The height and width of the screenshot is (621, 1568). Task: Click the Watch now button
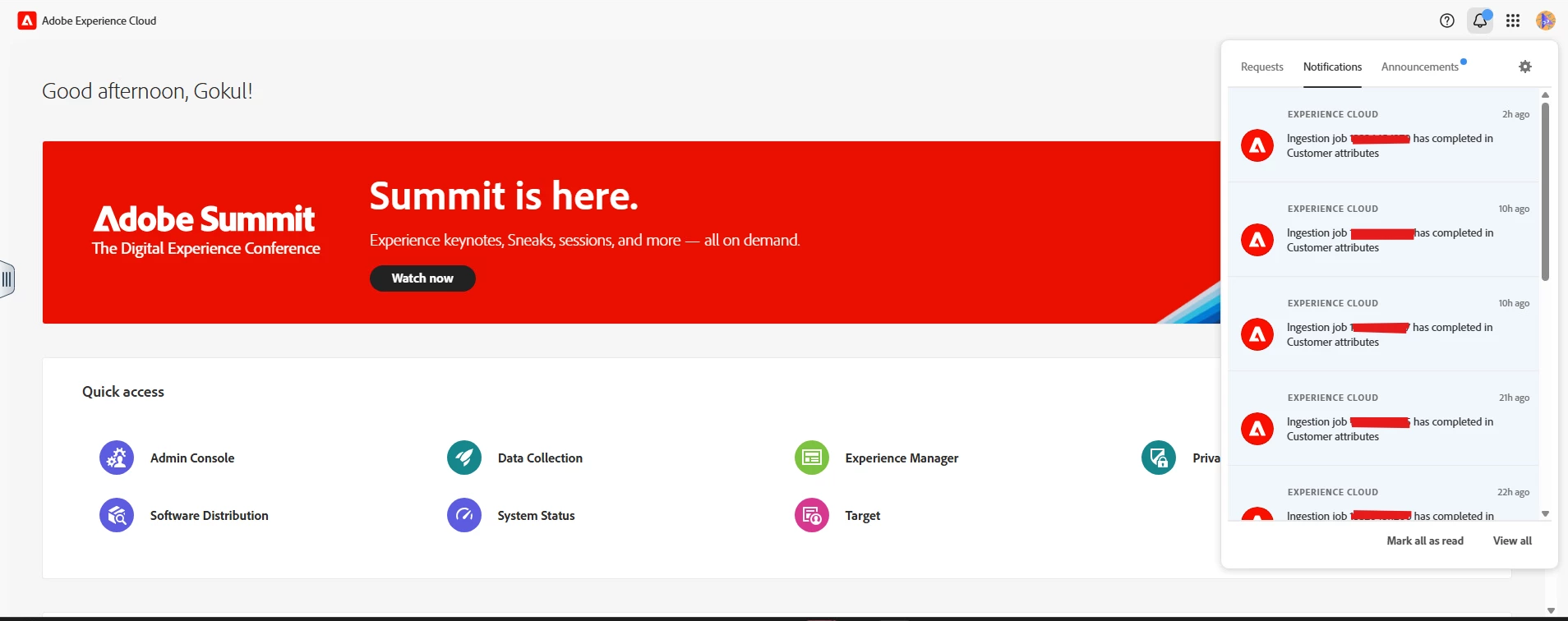click(x=422, y=278)
